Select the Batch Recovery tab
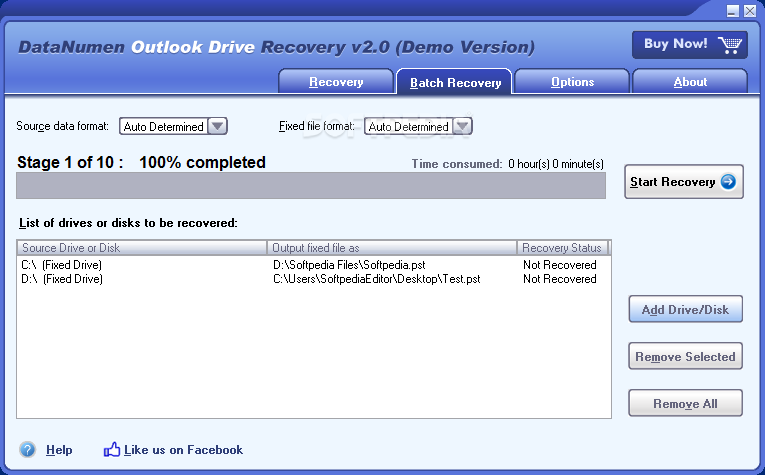 click(454, 82)
